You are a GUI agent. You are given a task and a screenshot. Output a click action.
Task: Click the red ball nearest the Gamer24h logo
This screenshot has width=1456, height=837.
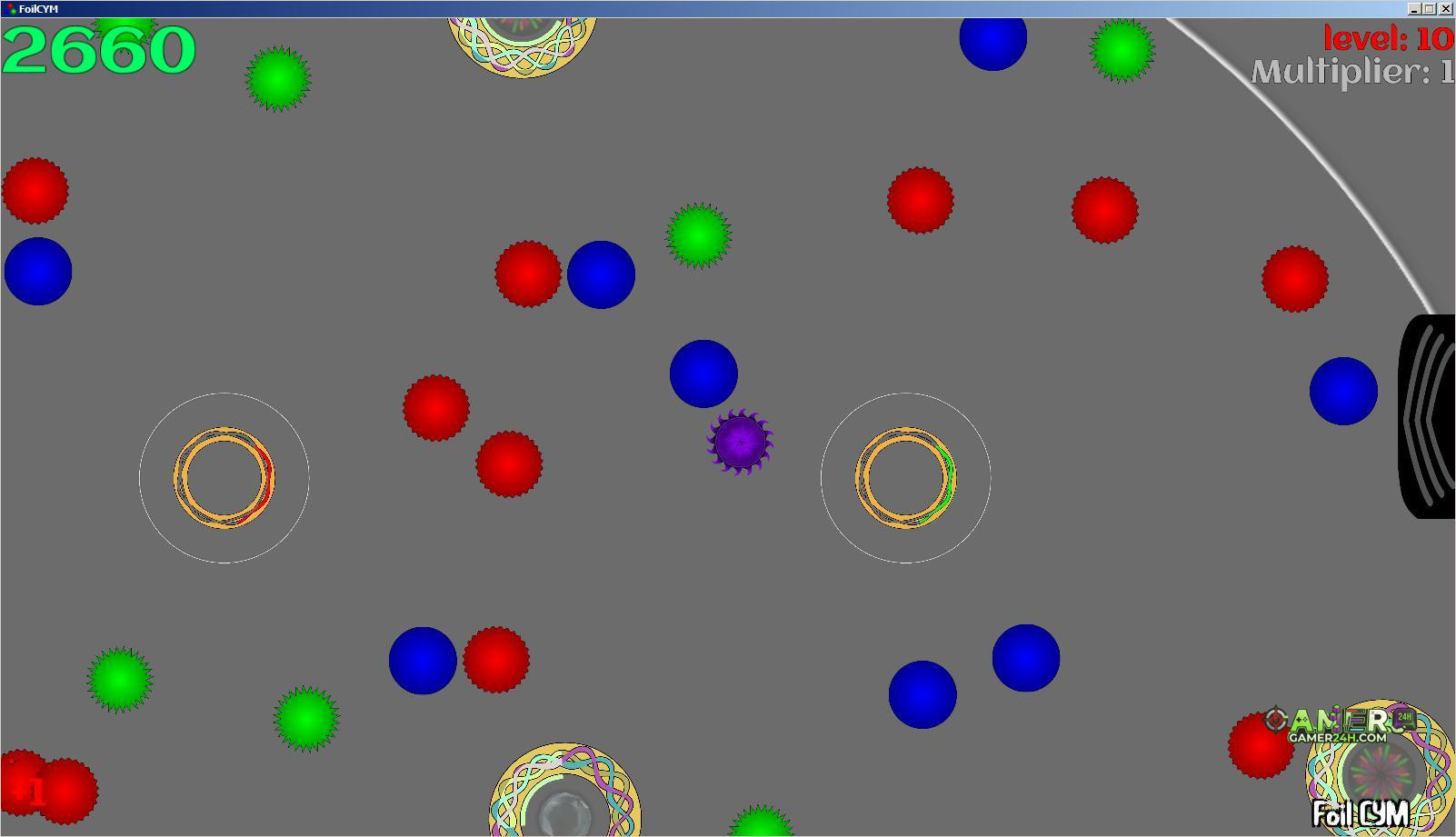[x=1261, y=745]
